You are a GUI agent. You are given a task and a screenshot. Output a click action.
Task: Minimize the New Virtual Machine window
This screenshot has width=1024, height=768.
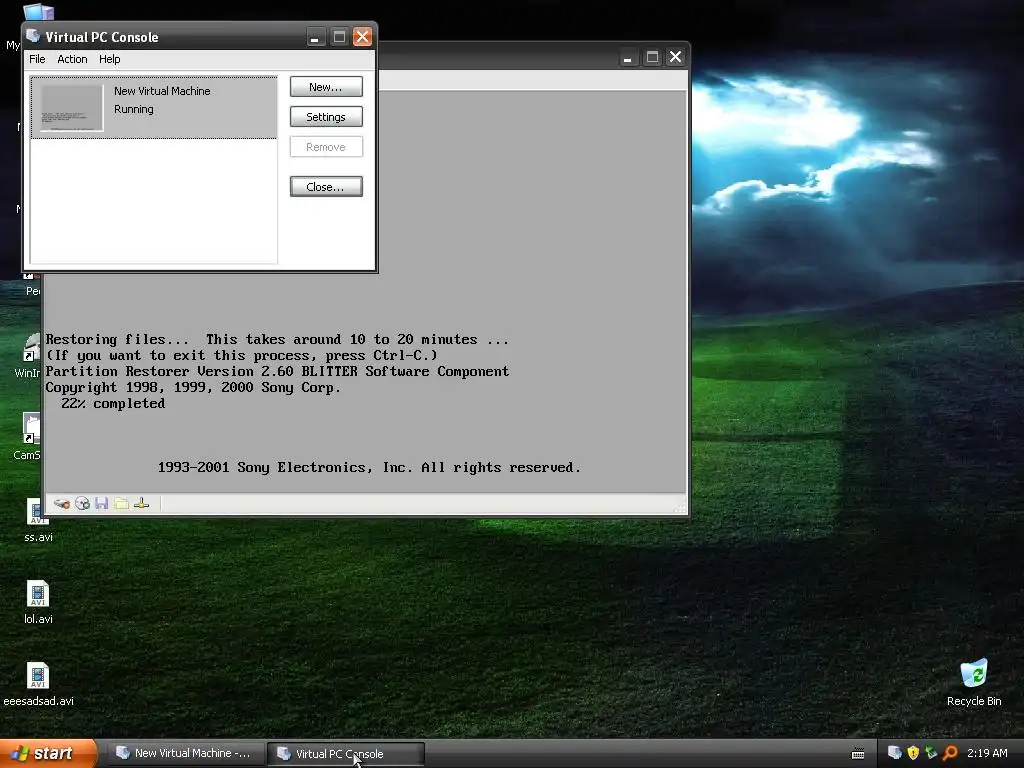coord(628,57)
